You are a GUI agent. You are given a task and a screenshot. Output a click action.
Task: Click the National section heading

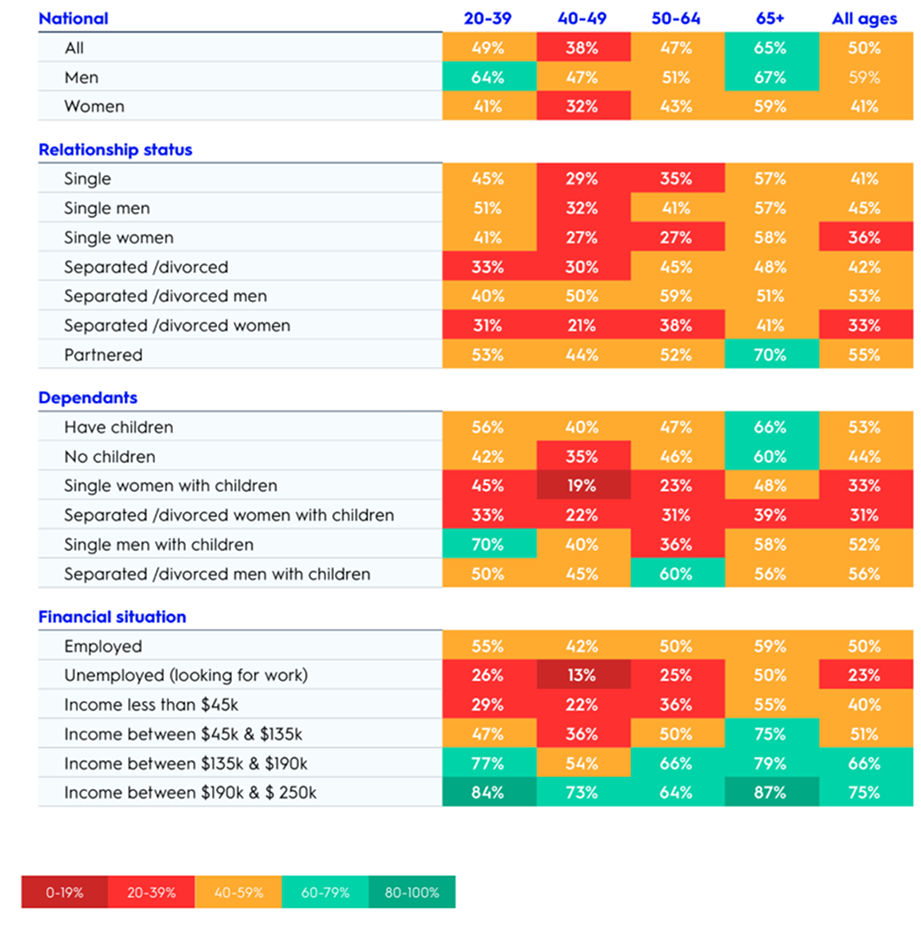pyautogui.click(x=73, y=18)
